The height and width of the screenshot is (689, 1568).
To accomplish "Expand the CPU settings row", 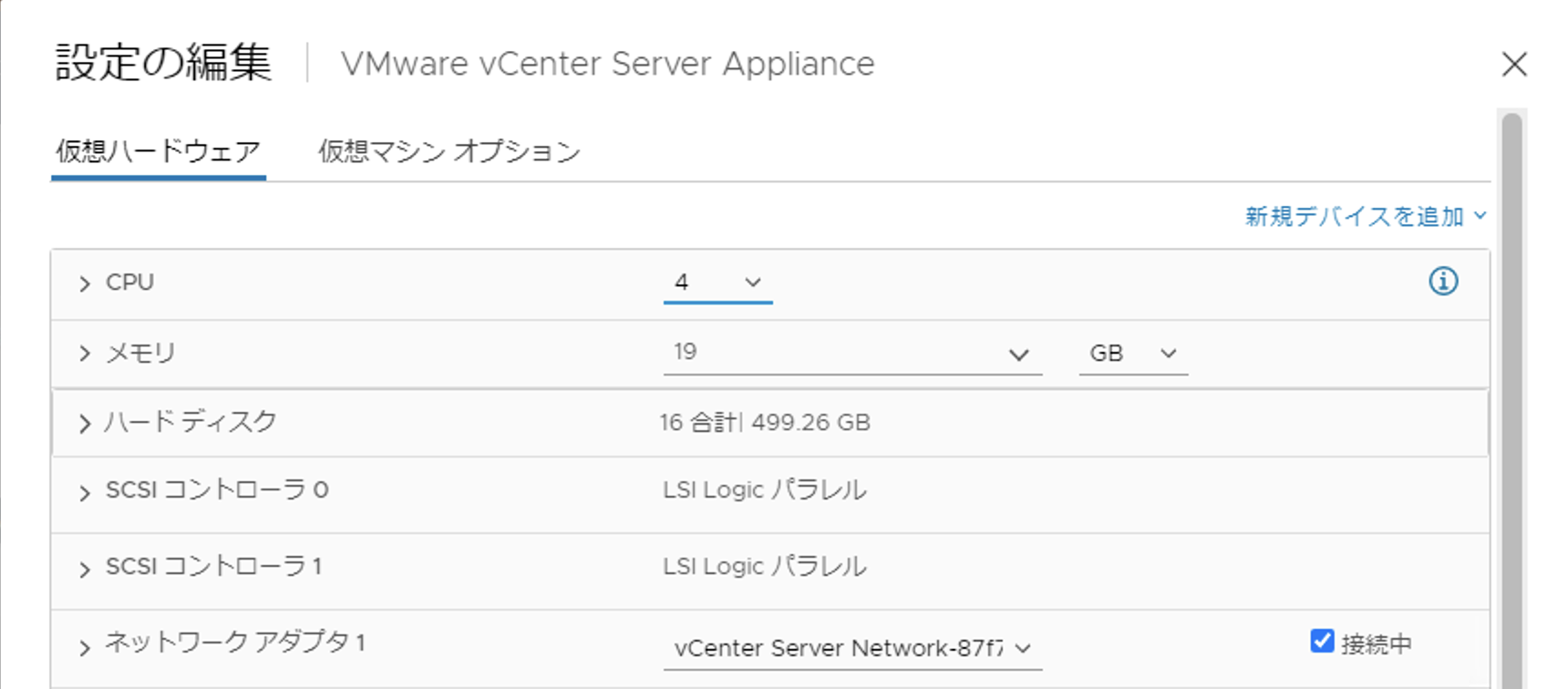I will [x=85, y=284].
